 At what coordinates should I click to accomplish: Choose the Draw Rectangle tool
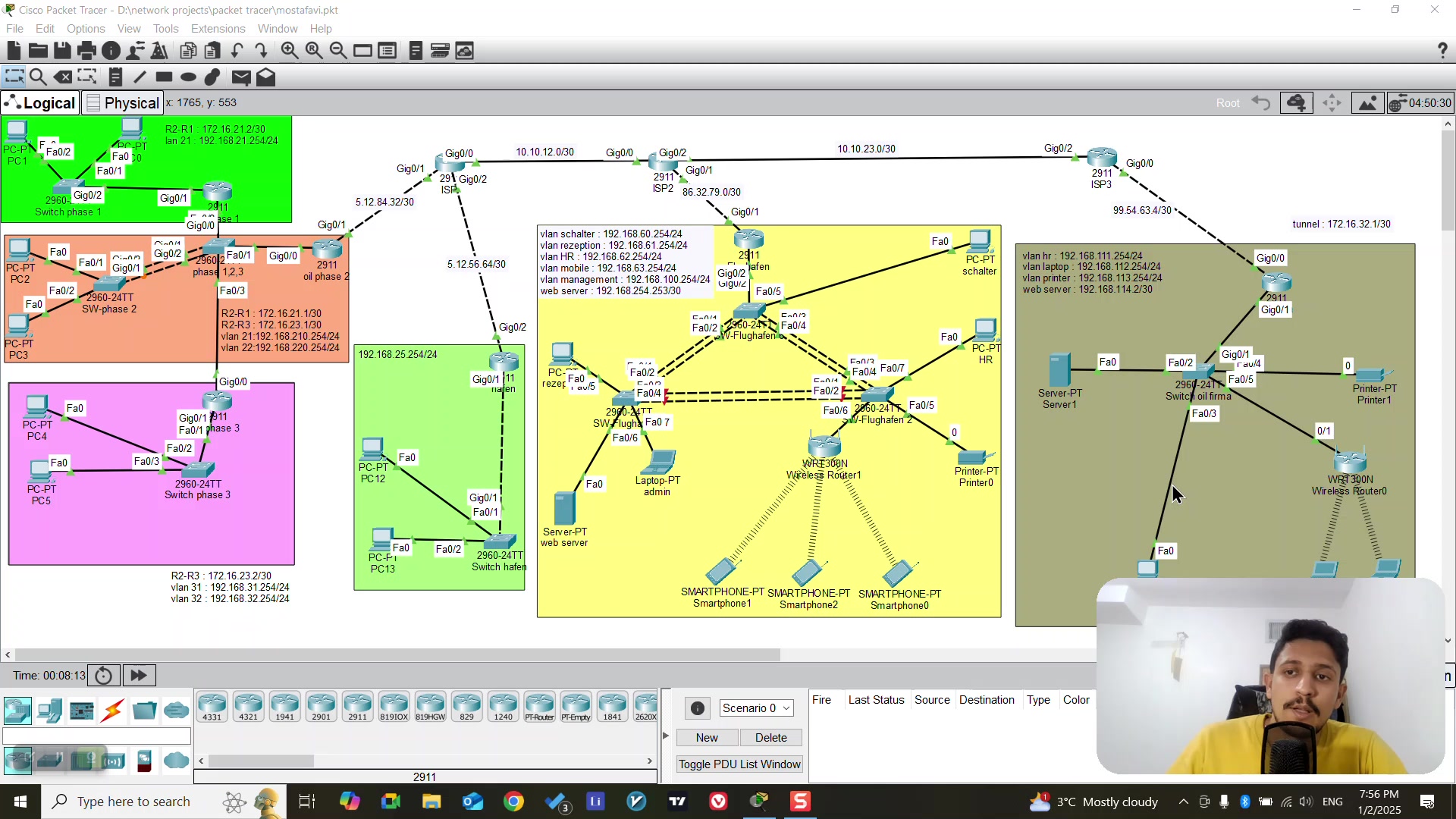(x=164, y=77)
